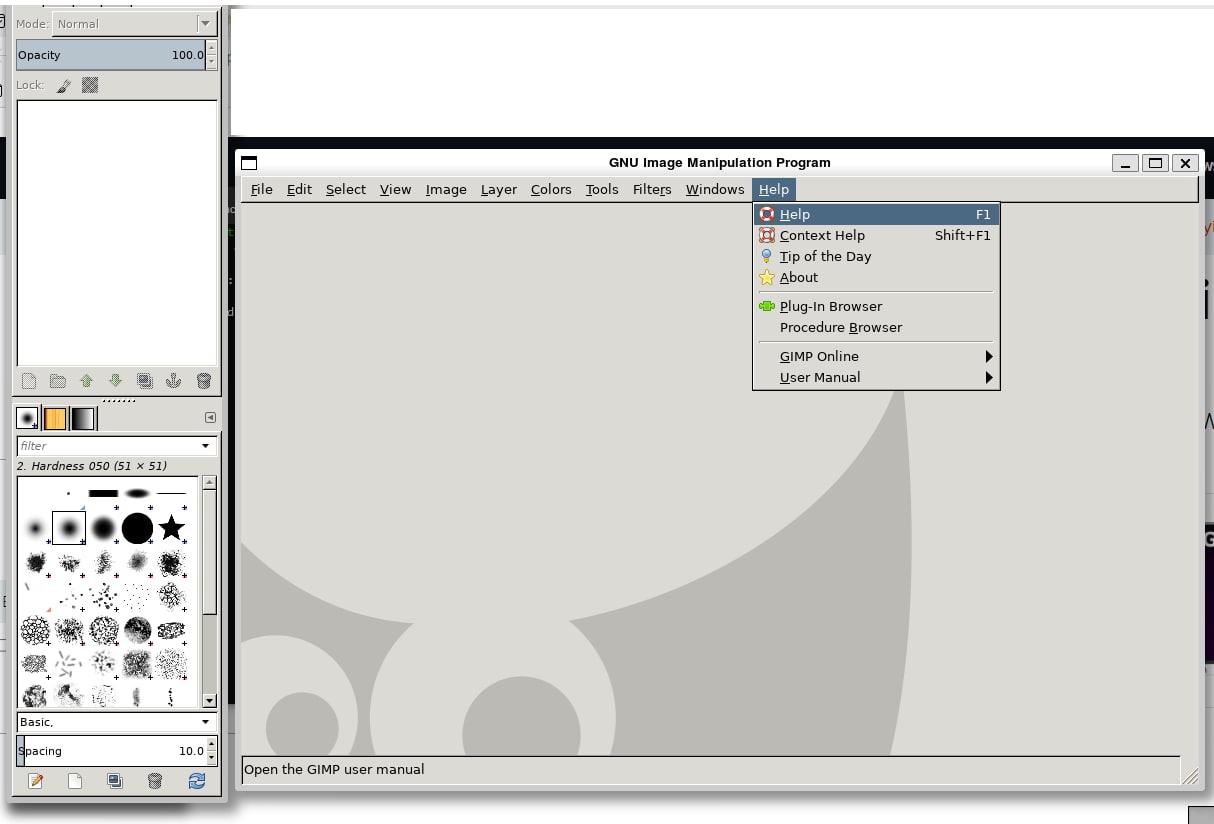Open the Image menu
Viewport: 1214px width, 824px height.
446,189
